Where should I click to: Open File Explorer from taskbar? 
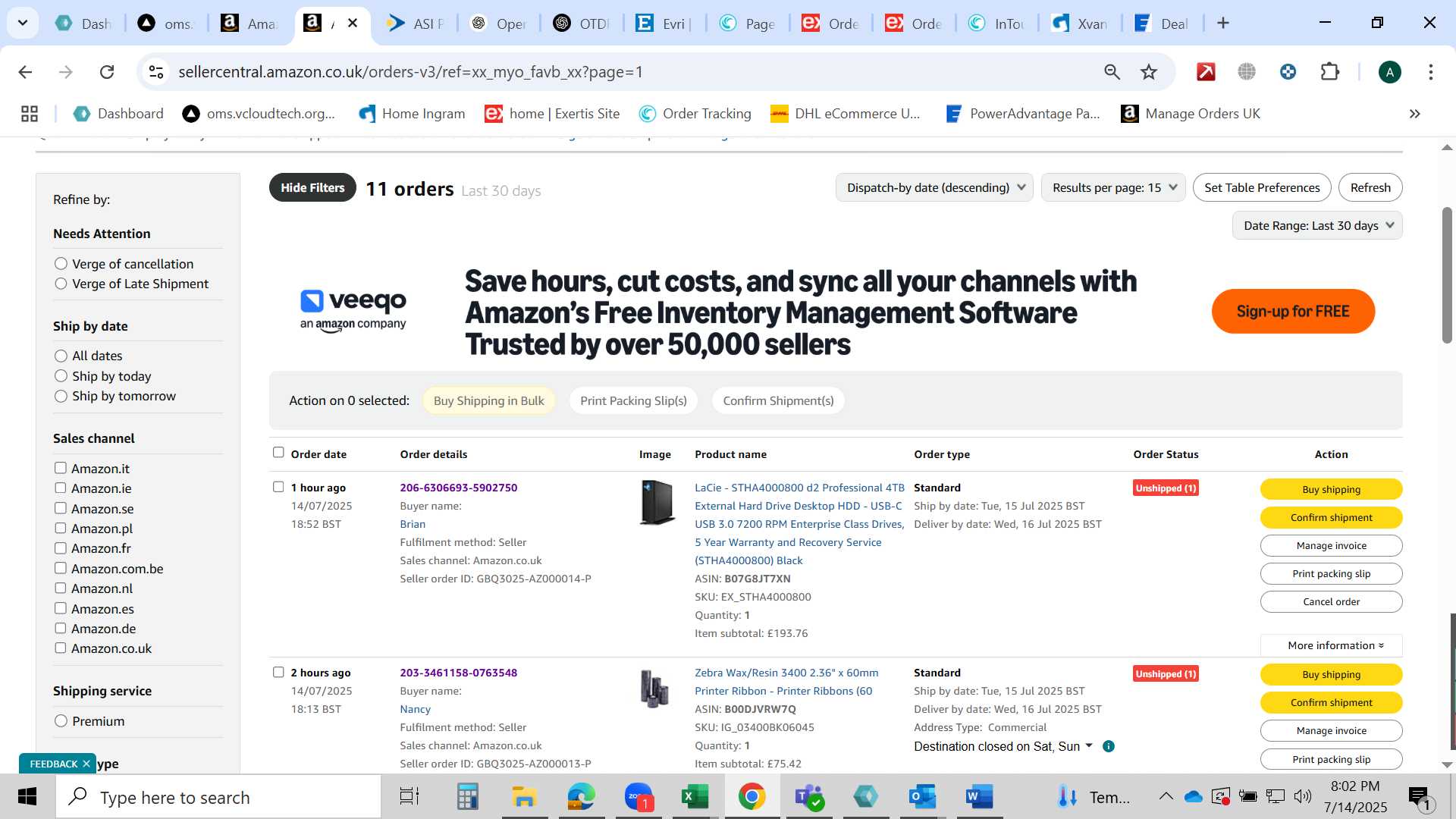coord(524,797)
